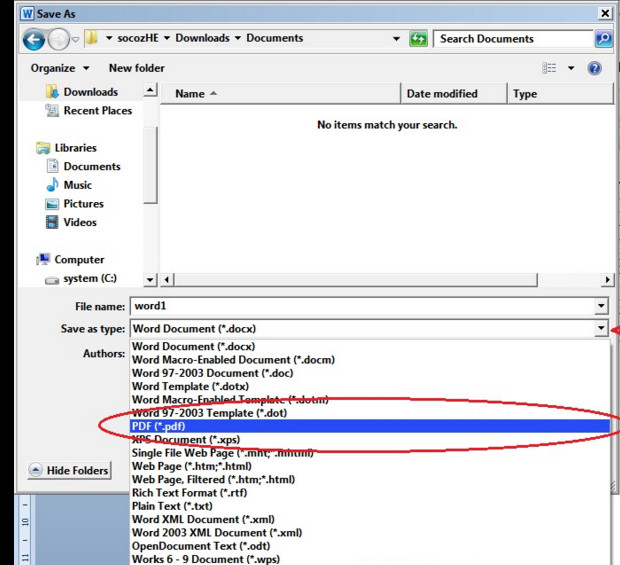The width and height of the screenshot is (620, 565).
Task: Sort by Type column header
Action: pyautogui.click(x=560, y=94)
